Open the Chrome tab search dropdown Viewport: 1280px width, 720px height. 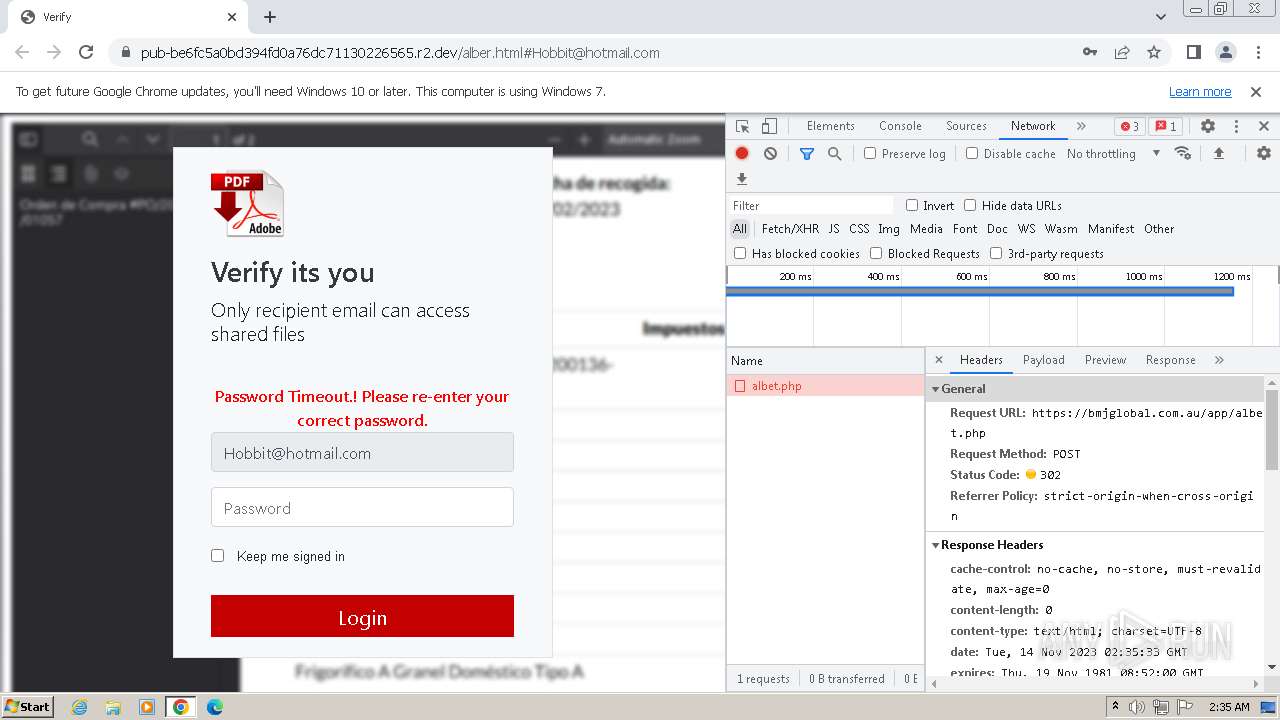pos(1161,17)
